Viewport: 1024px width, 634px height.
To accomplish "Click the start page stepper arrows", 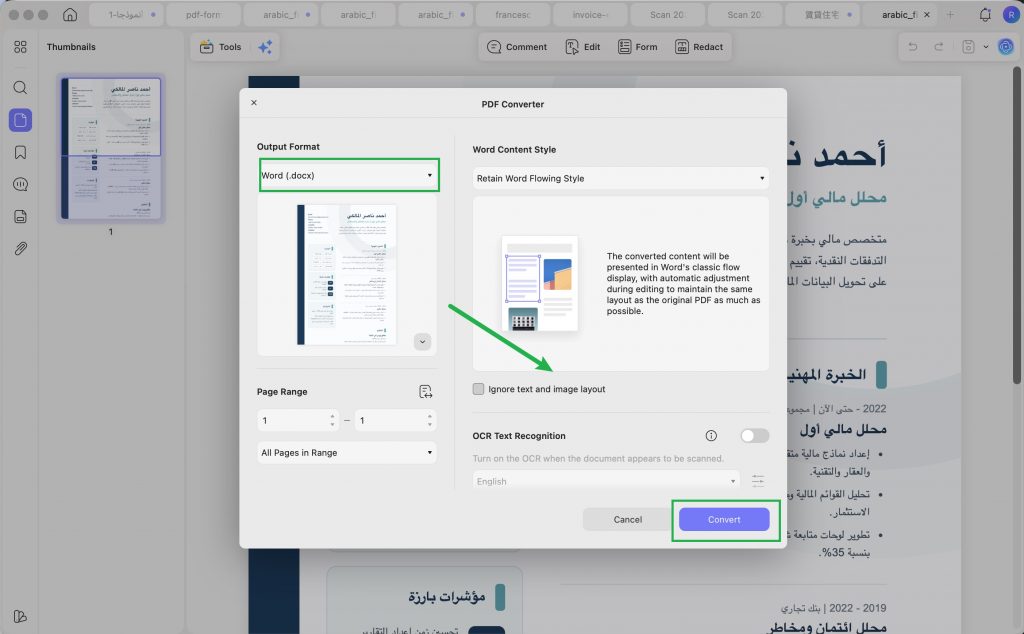I will (332, 420).
